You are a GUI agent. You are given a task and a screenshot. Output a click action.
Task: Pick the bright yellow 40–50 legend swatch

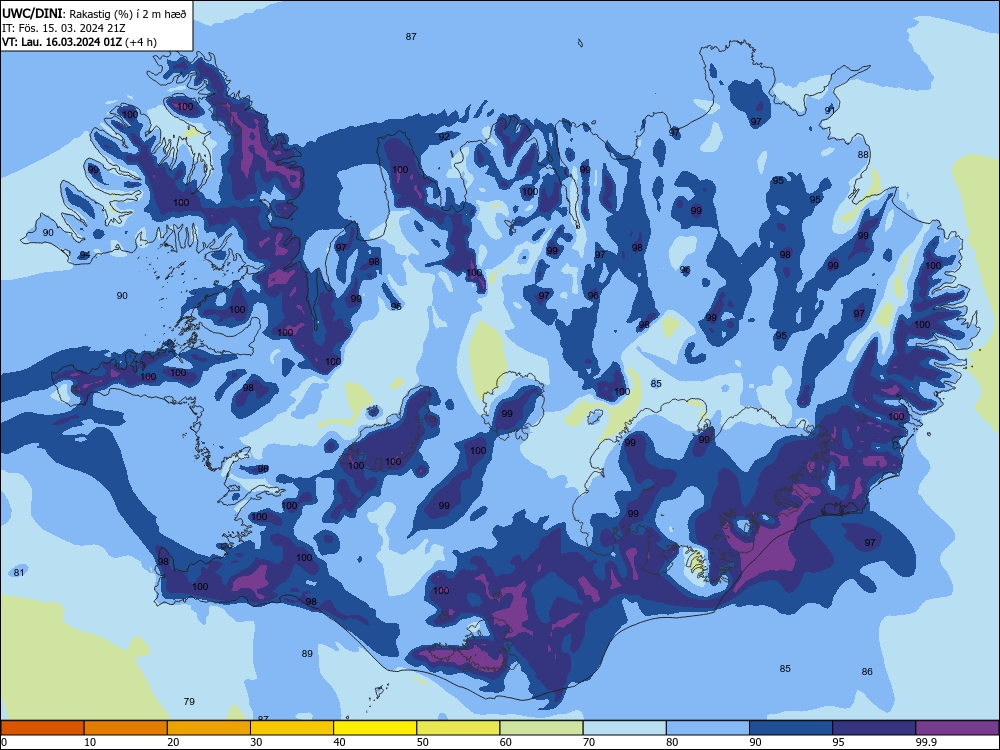(x=375, y=728)
